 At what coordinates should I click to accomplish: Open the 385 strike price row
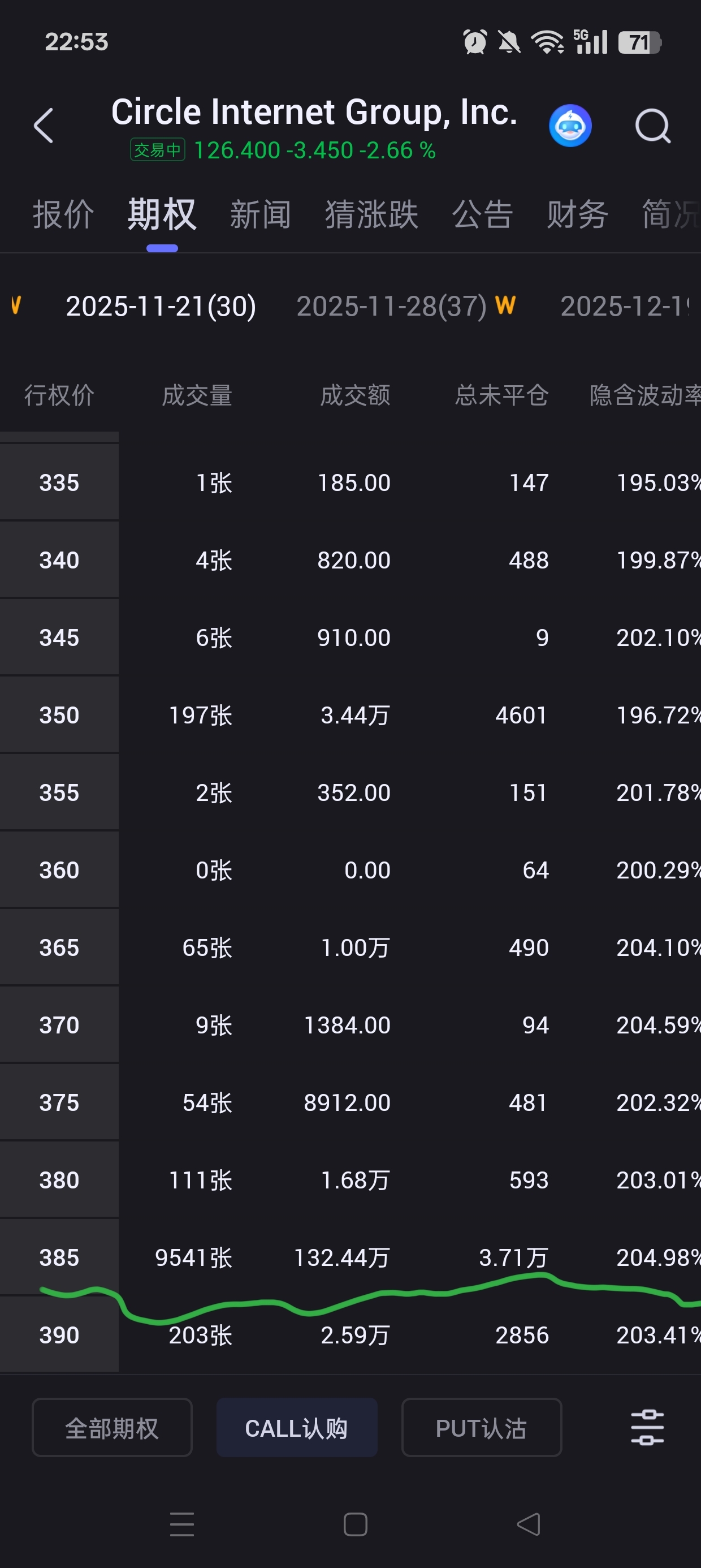point(59,1257)
